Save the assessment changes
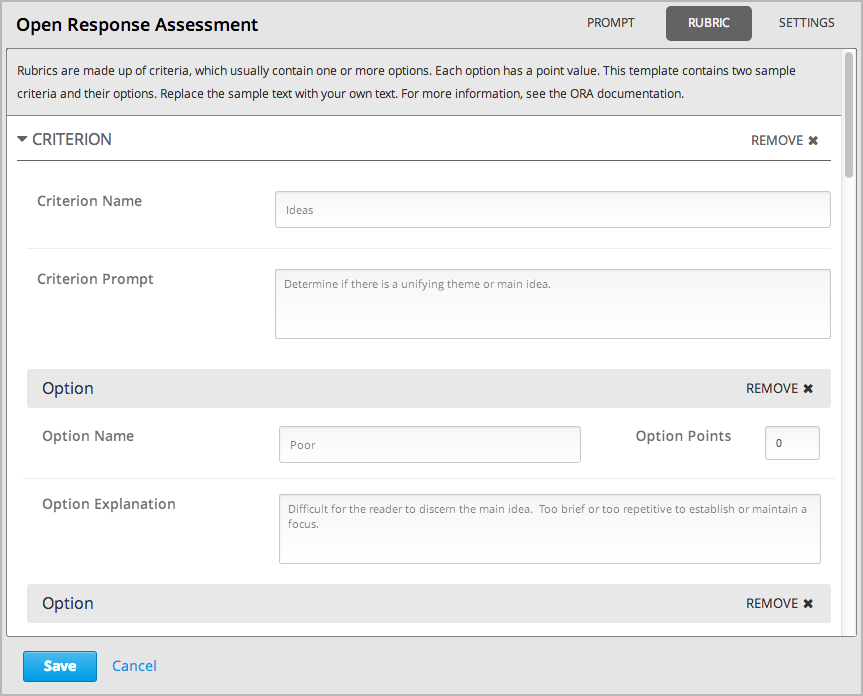863x696 pixels. [60, 666]
